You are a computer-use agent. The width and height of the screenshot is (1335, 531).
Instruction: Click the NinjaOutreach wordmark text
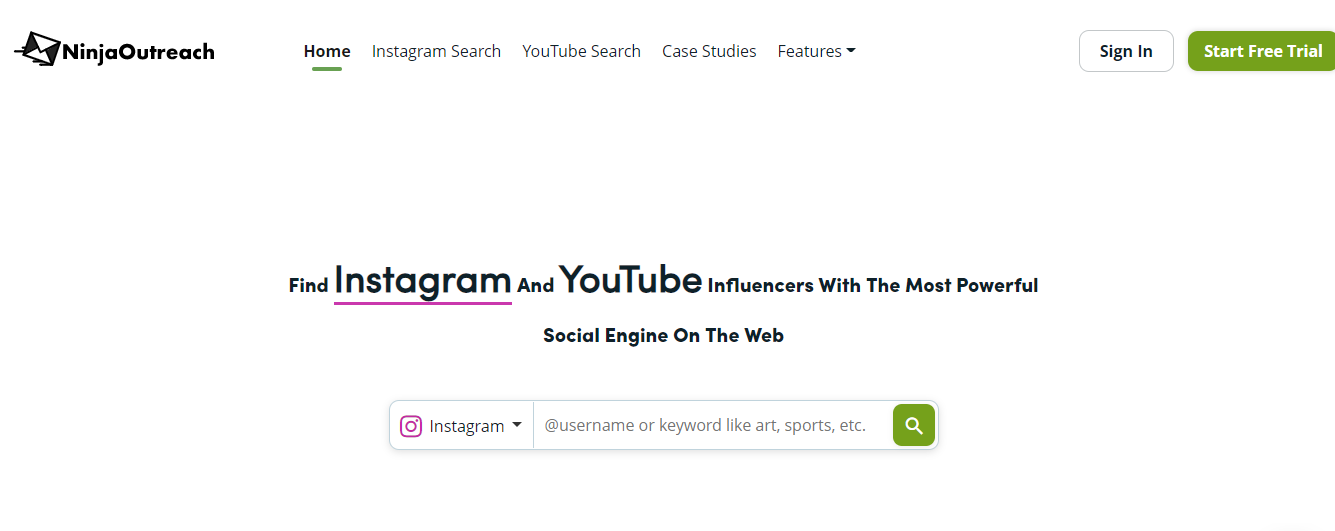click(138, 51)
